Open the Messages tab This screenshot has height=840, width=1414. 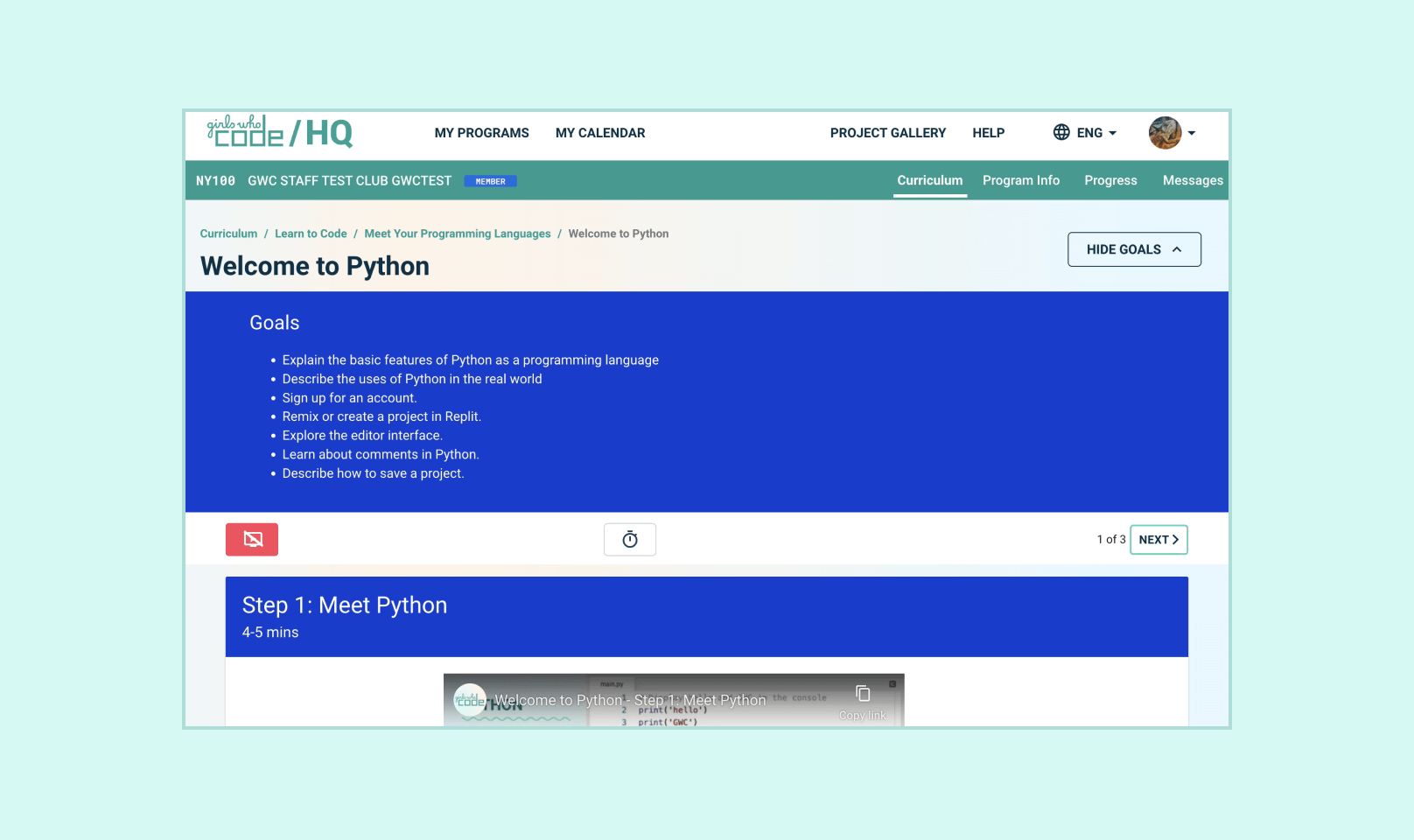click(x=1192, y=180)
